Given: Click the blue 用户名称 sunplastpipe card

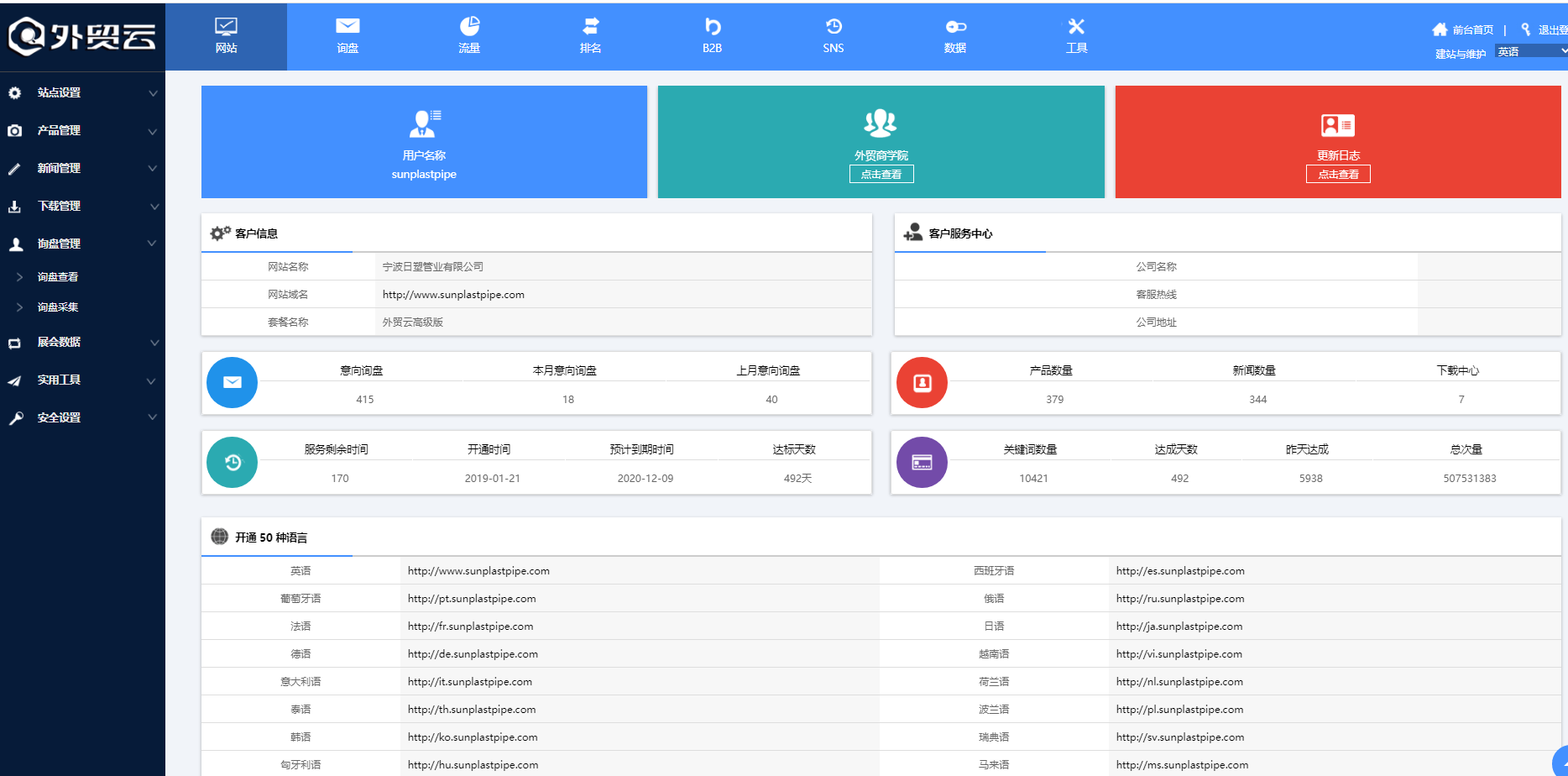Looking at the screenshot, I should (x=424, y=142).
